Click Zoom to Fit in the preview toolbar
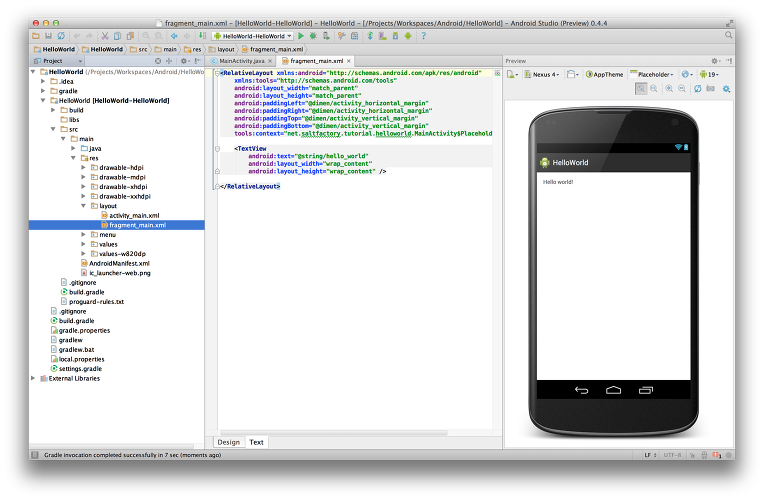The image size is (764, 500). click(x=641, y=89)
